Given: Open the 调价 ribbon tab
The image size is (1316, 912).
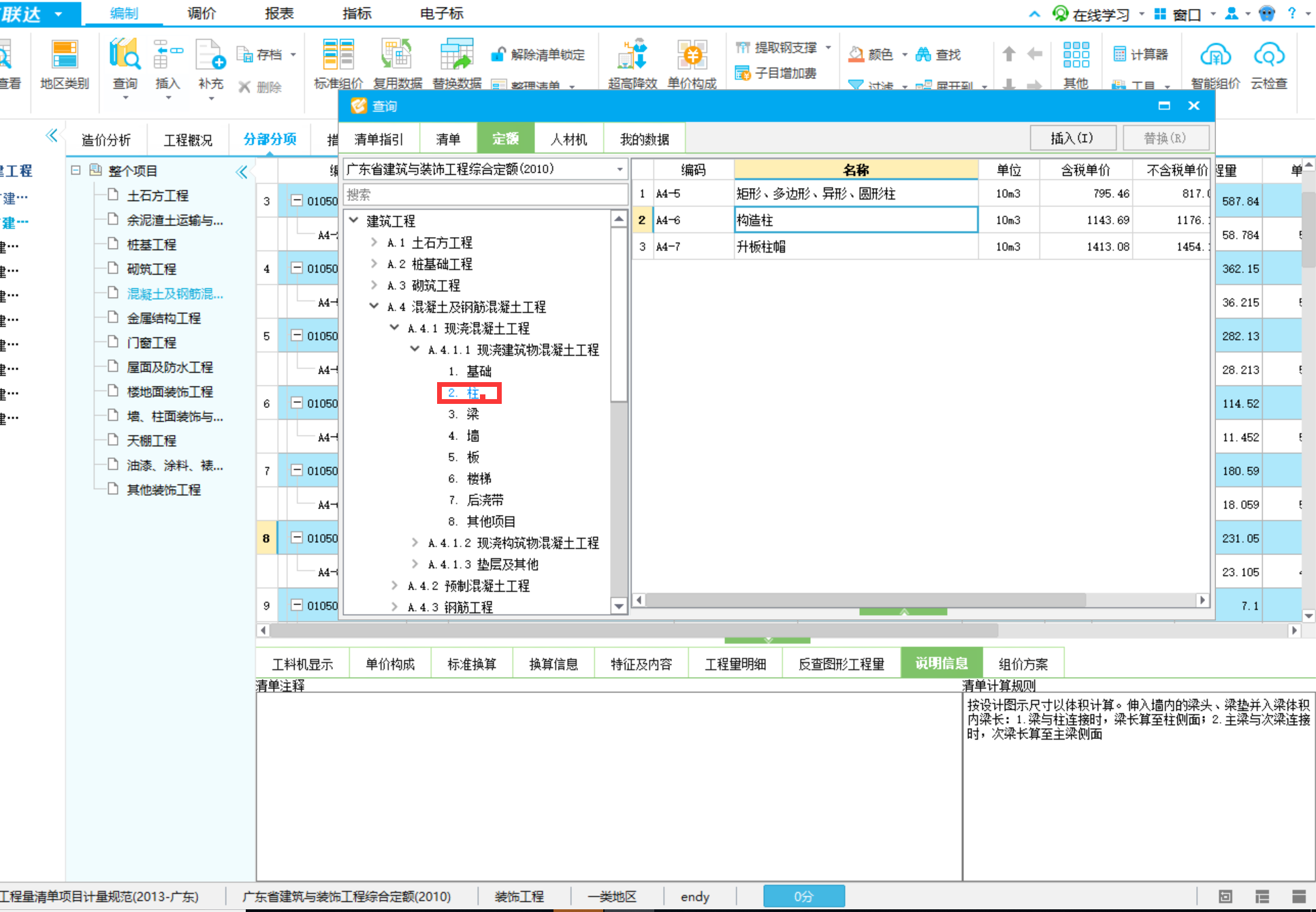Looking at the screenshot, I should click(x=202, y=13).
